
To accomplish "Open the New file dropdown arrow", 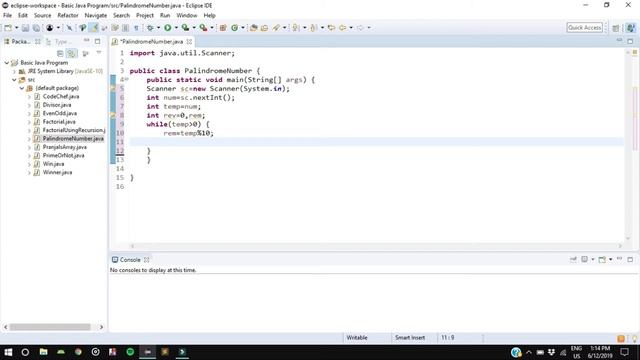I will 16,28.
